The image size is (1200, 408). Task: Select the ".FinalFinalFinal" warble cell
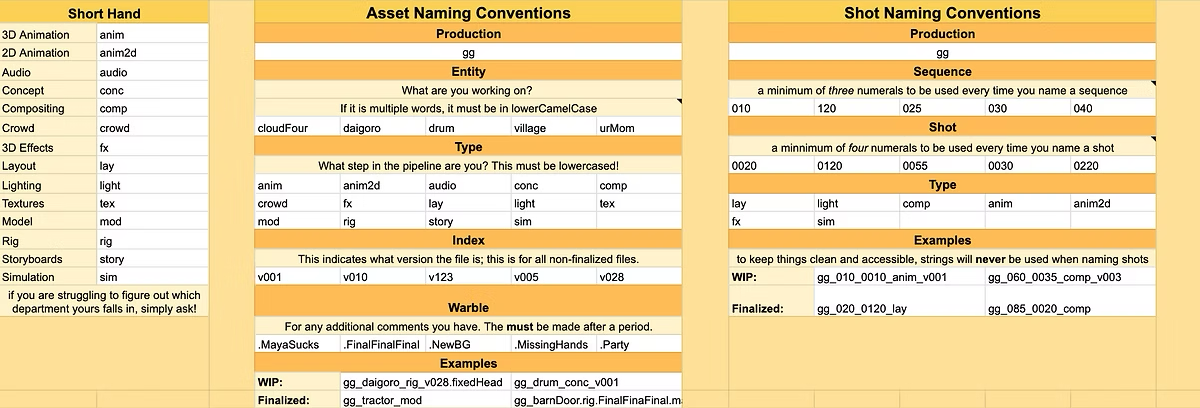tap(382, 345)
